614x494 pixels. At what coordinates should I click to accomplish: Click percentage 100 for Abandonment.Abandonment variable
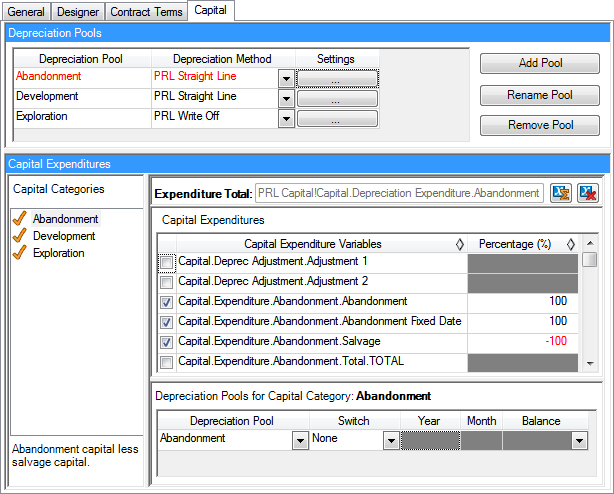(x=522, y=302)
